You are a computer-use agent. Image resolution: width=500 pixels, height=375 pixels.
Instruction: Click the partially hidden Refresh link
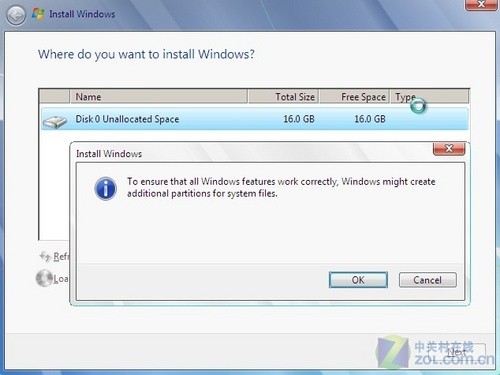[x=61, y=256]
